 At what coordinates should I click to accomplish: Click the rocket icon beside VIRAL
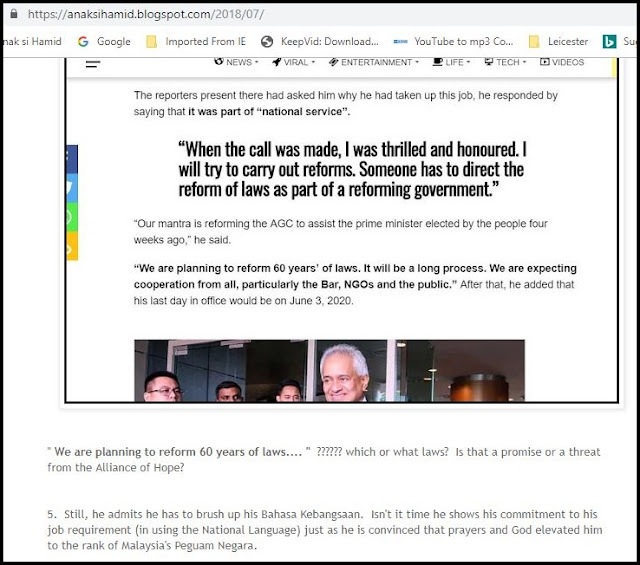pyautogui.click(x=277, y=62)
